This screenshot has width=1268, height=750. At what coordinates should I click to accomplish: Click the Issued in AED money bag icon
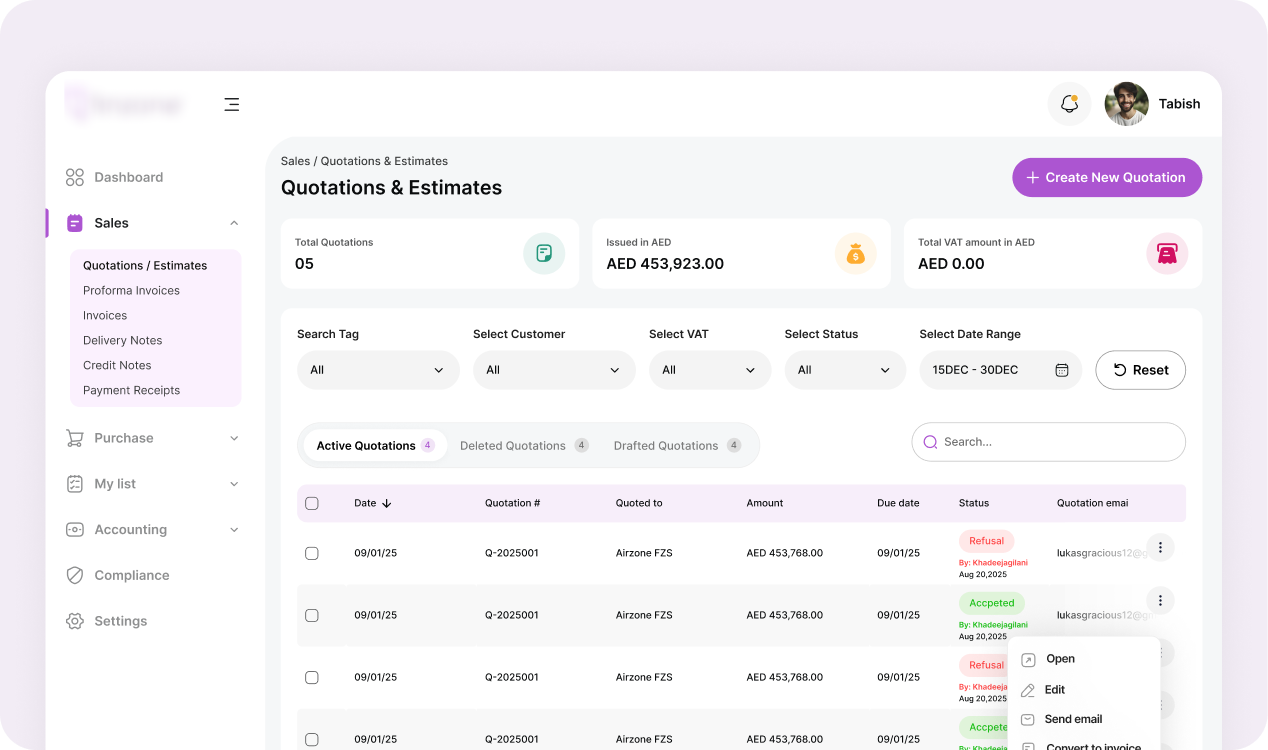(x=856, y=253)
